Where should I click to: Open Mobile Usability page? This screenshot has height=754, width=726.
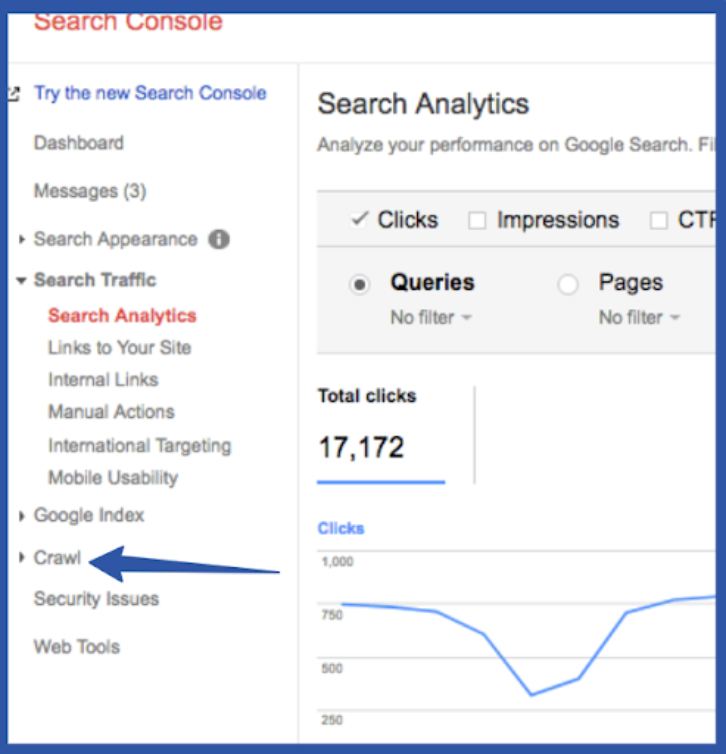click(x=113, y=478)
